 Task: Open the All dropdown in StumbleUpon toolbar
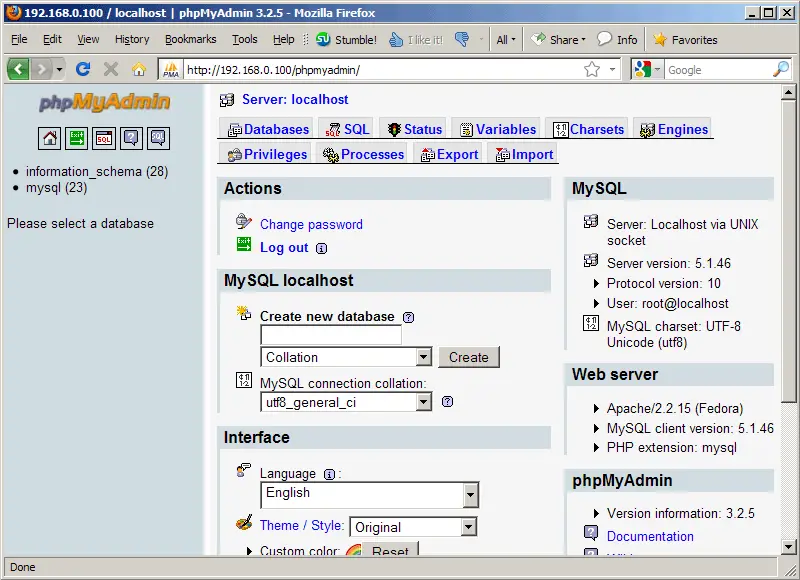[506, 39]
